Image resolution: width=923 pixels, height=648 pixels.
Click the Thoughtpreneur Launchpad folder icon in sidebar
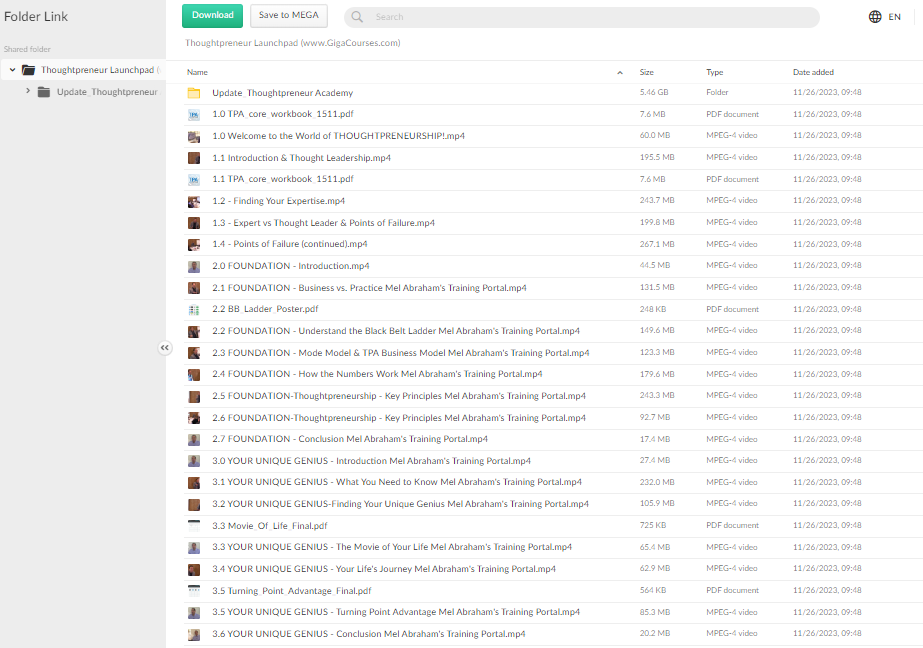click(x=28, y=70)
